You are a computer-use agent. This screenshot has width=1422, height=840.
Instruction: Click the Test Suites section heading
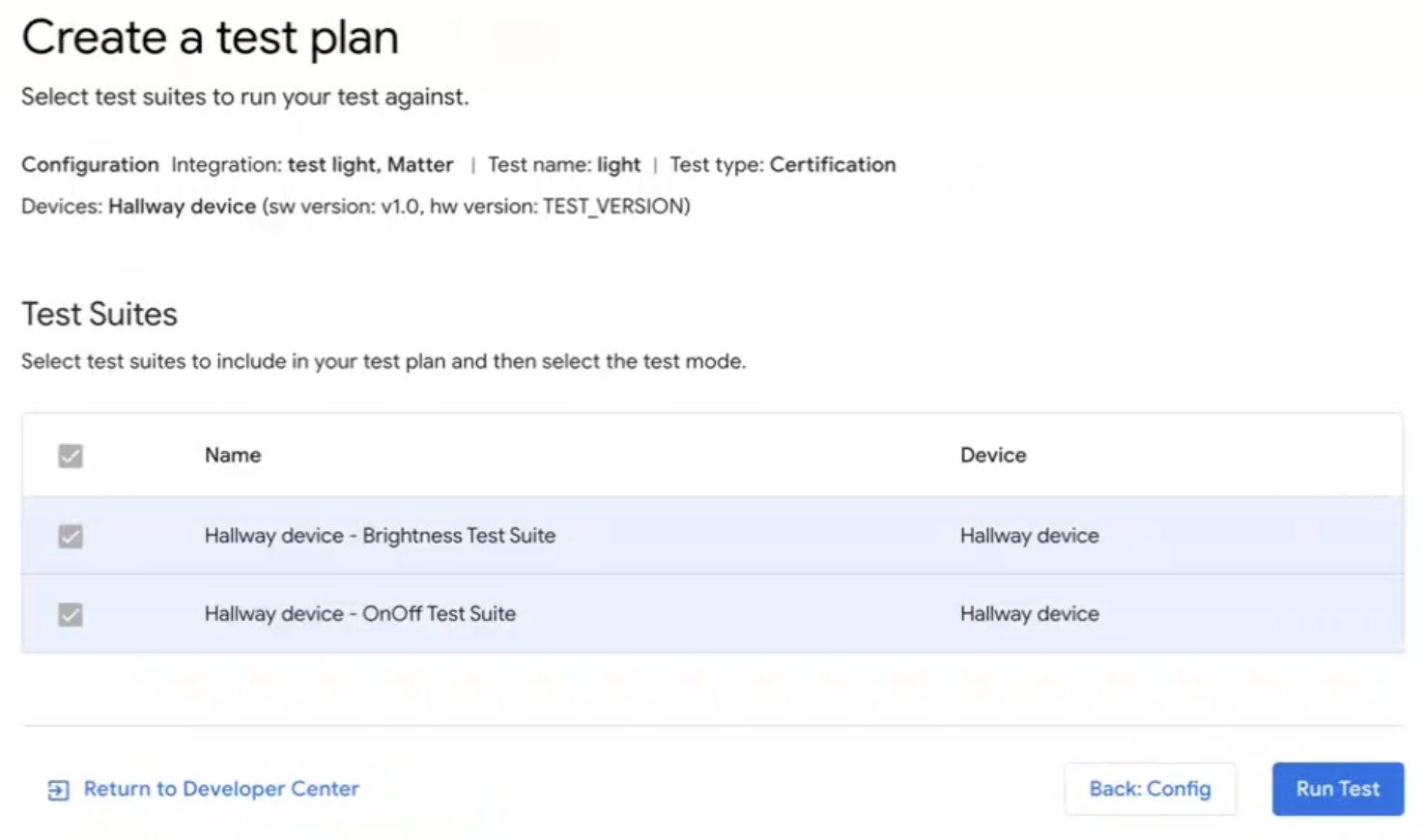point(99,313)
